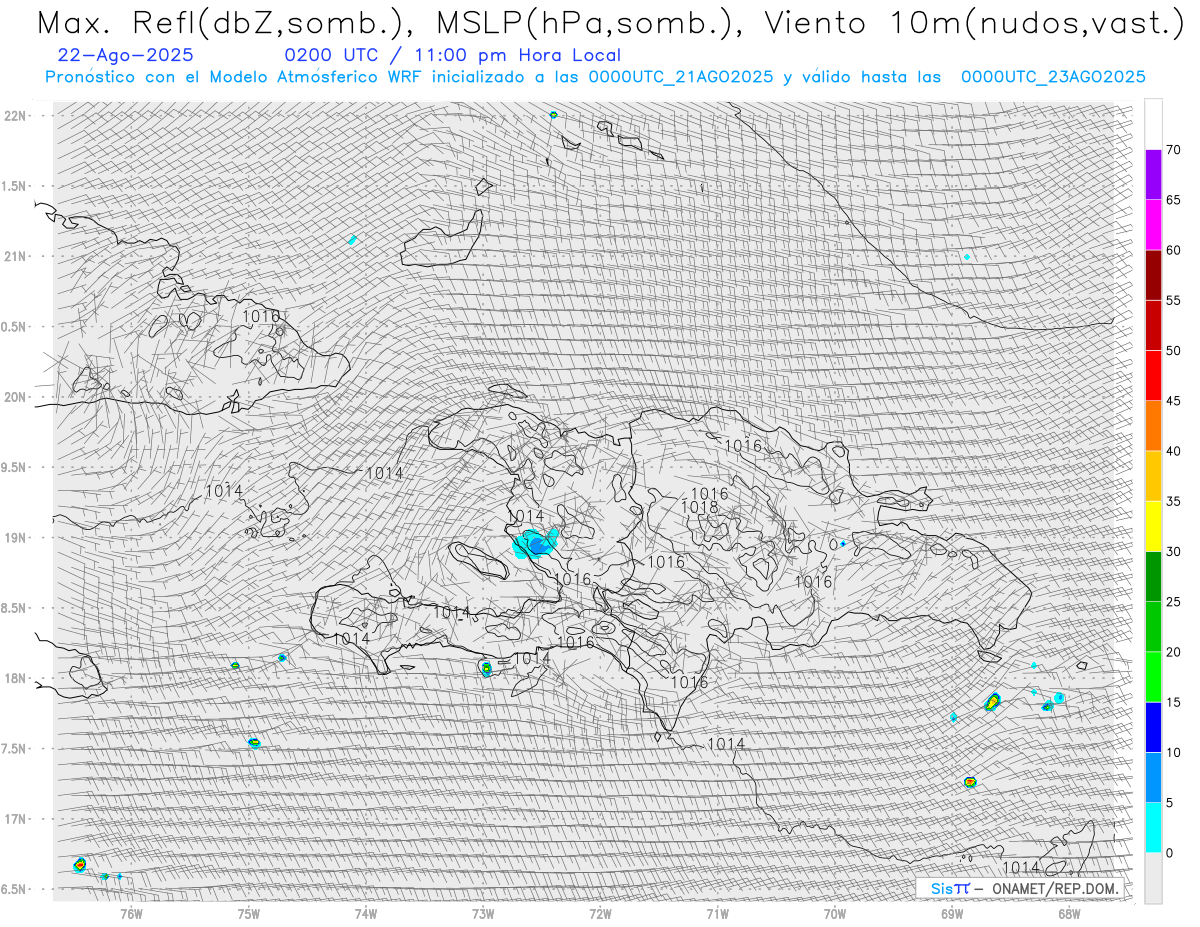Select the colorbar value "55"
Viewport: 1200px width, 927px height.
point(1173,300)
